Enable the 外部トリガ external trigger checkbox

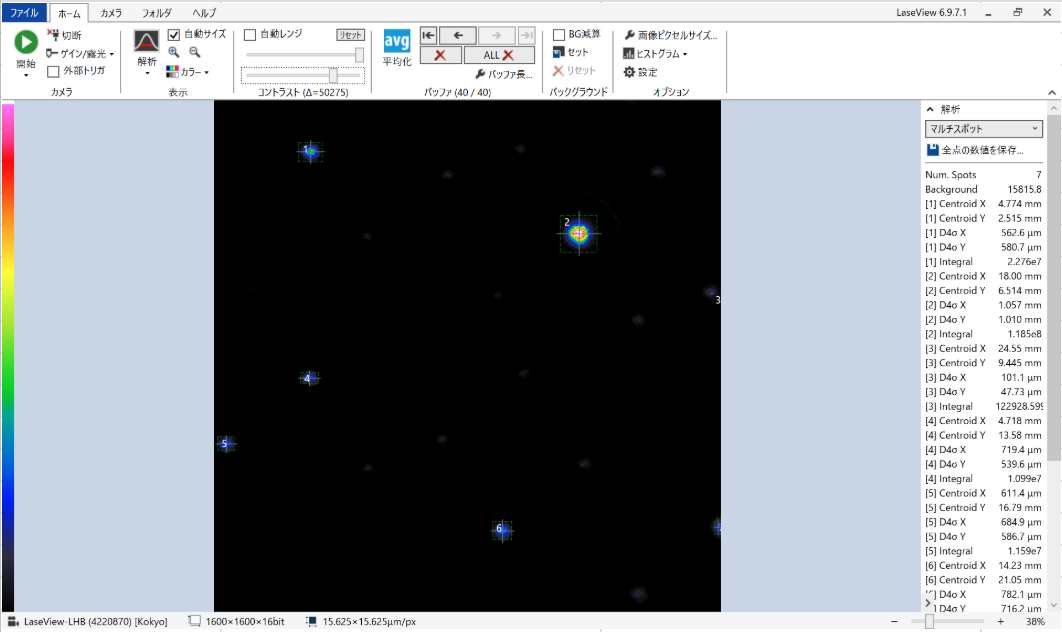click(54, 71)
